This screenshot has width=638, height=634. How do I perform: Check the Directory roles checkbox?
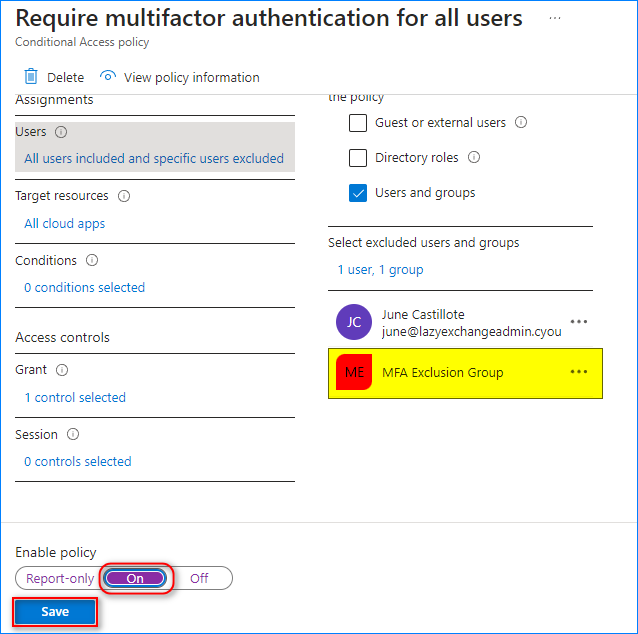(x=358, y=158)
